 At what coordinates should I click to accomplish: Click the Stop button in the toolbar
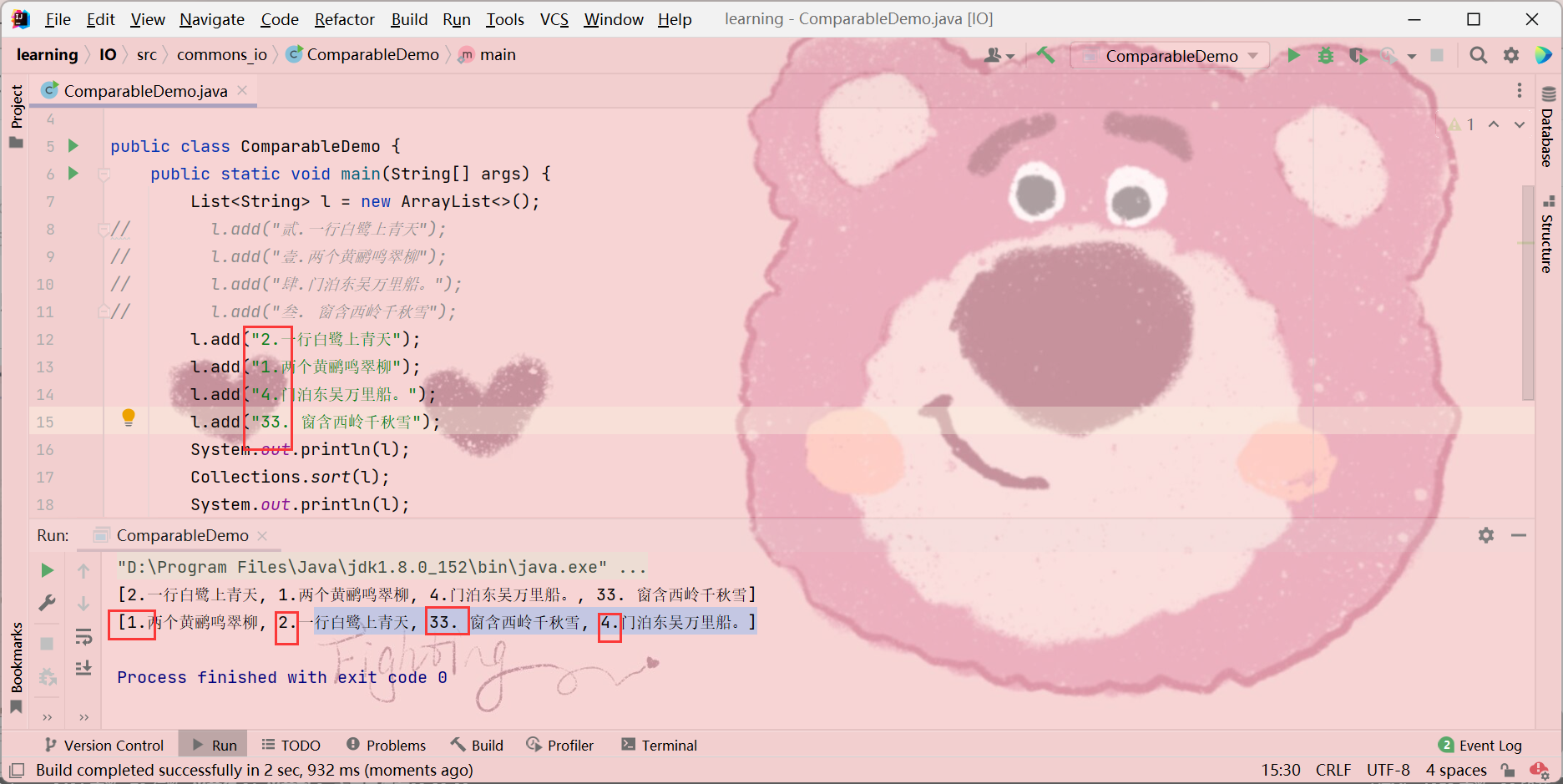[x=1437, y=55]
